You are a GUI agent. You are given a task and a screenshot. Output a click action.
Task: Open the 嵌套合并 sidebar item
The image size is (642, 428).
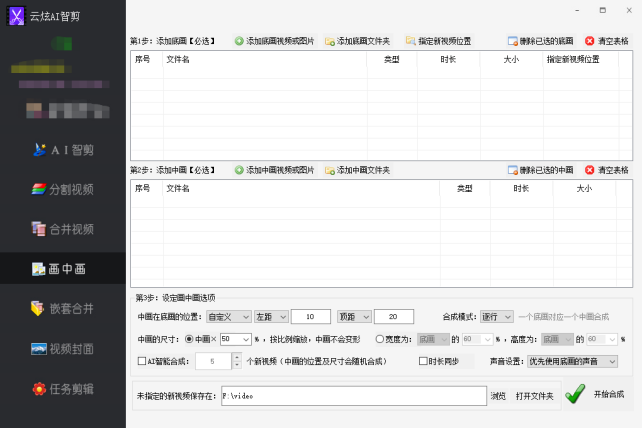pos(63,308)
